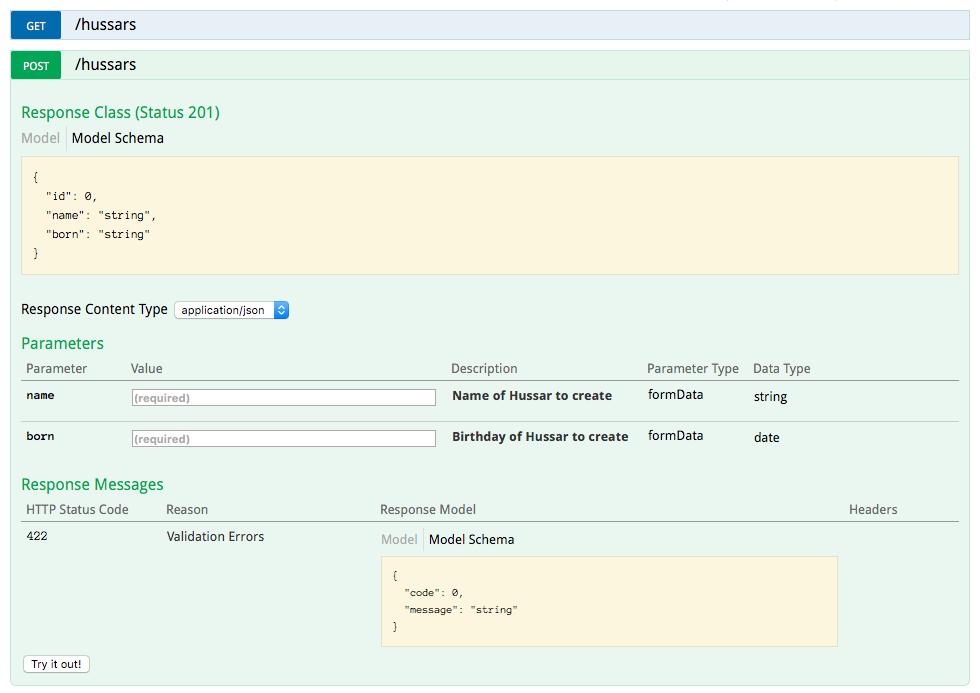This screenshot has width=980, height=693.
Task: Open the application/json dropdown stepper arrows
Action: click(x=281, y=310)
